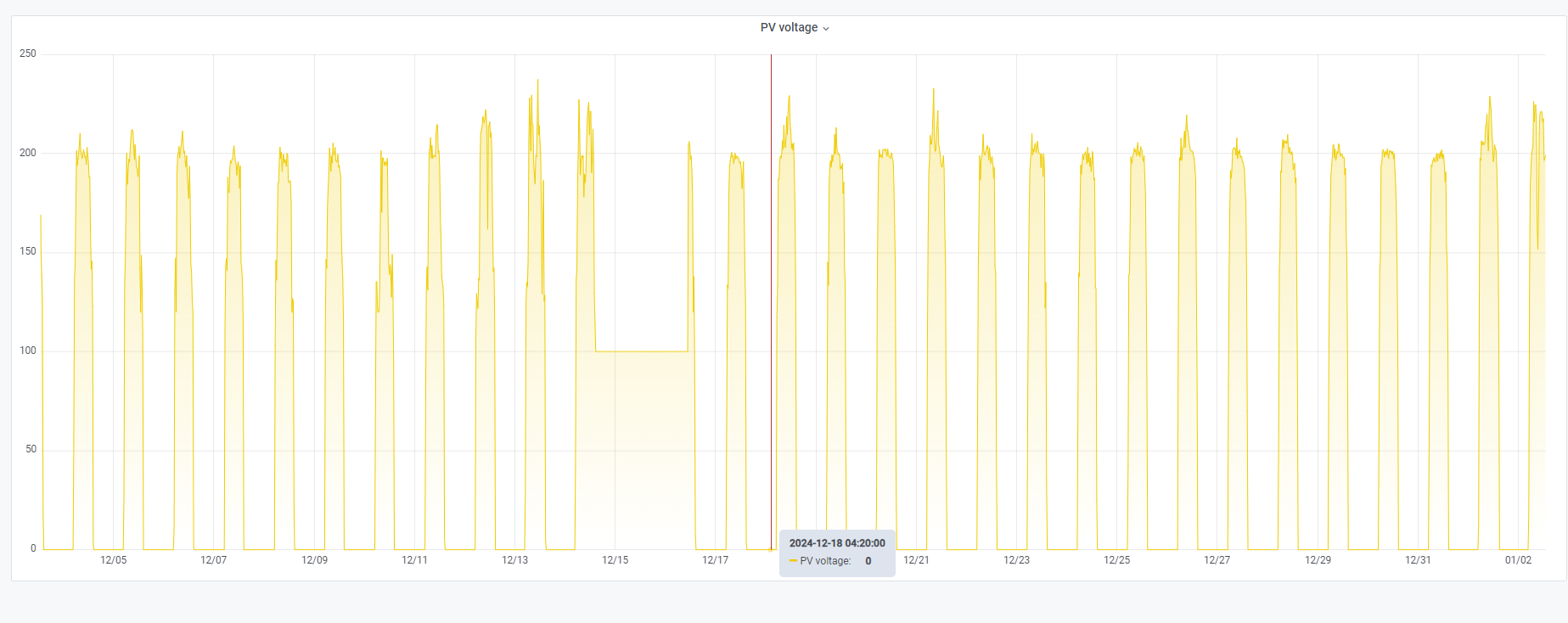
Task: Click the 200 label on the Y-axis
Action: click(28, 153)
